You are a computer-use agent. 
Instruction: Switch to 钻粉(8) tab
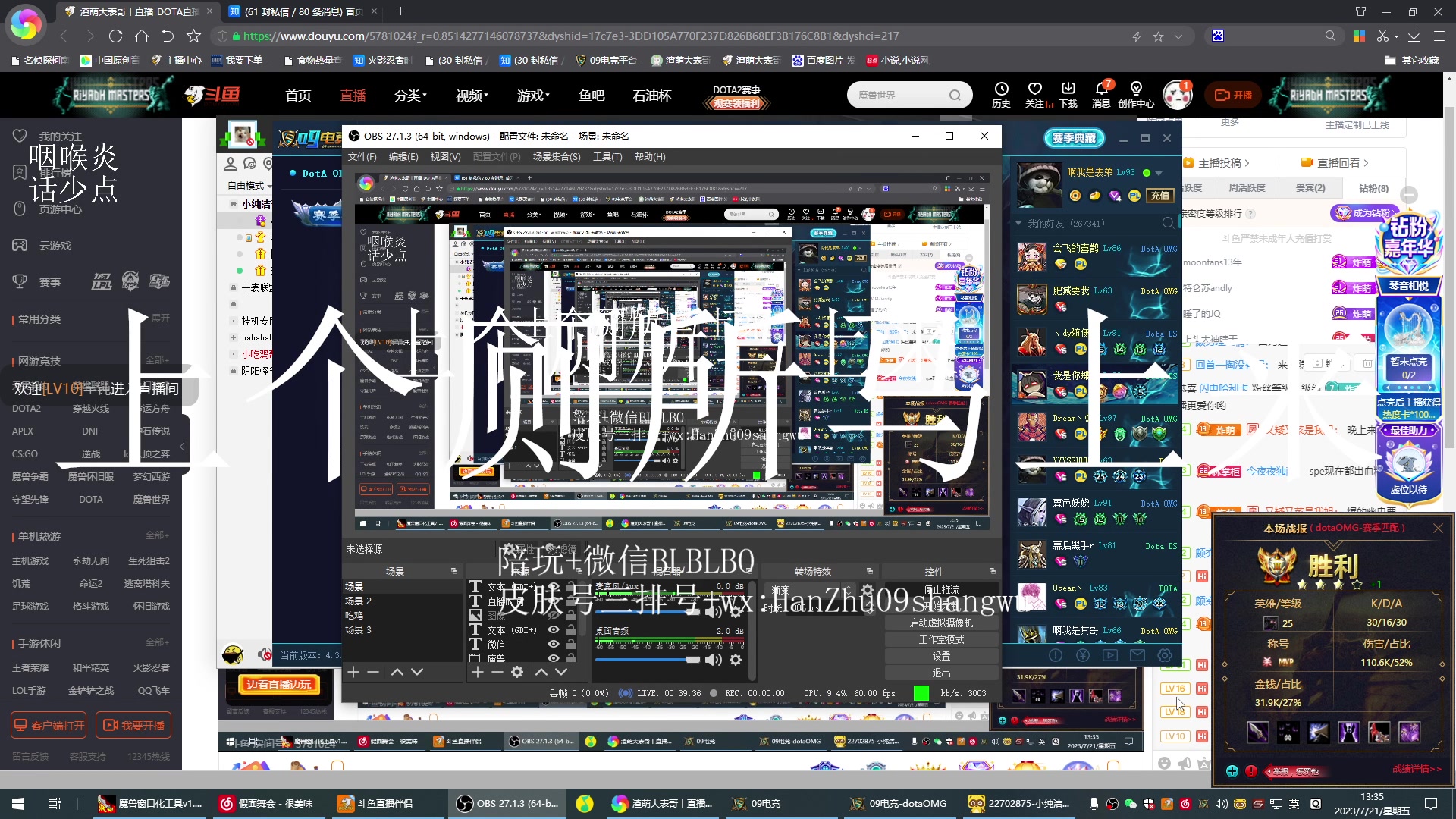point(1373,188)
